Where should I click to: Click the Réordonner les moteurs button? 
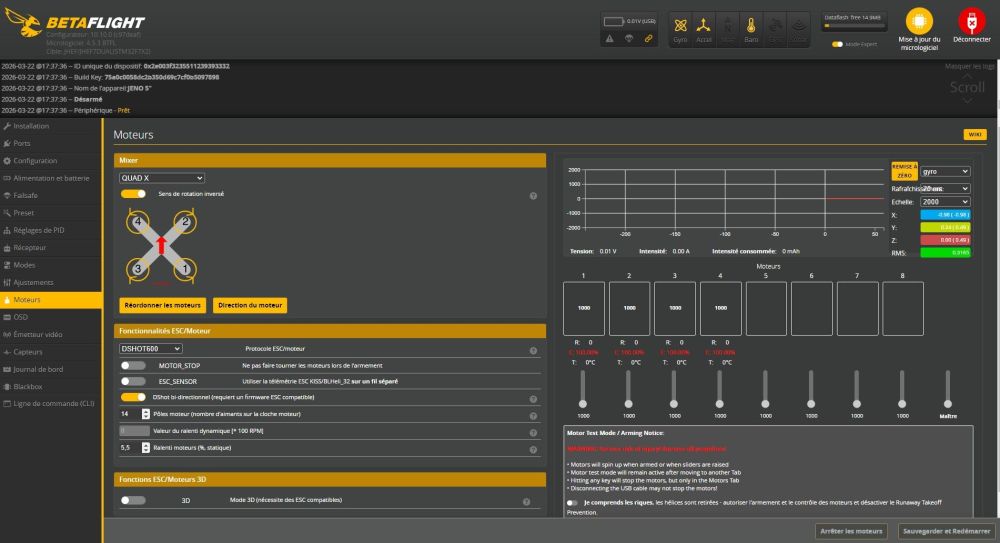(162, 305)
